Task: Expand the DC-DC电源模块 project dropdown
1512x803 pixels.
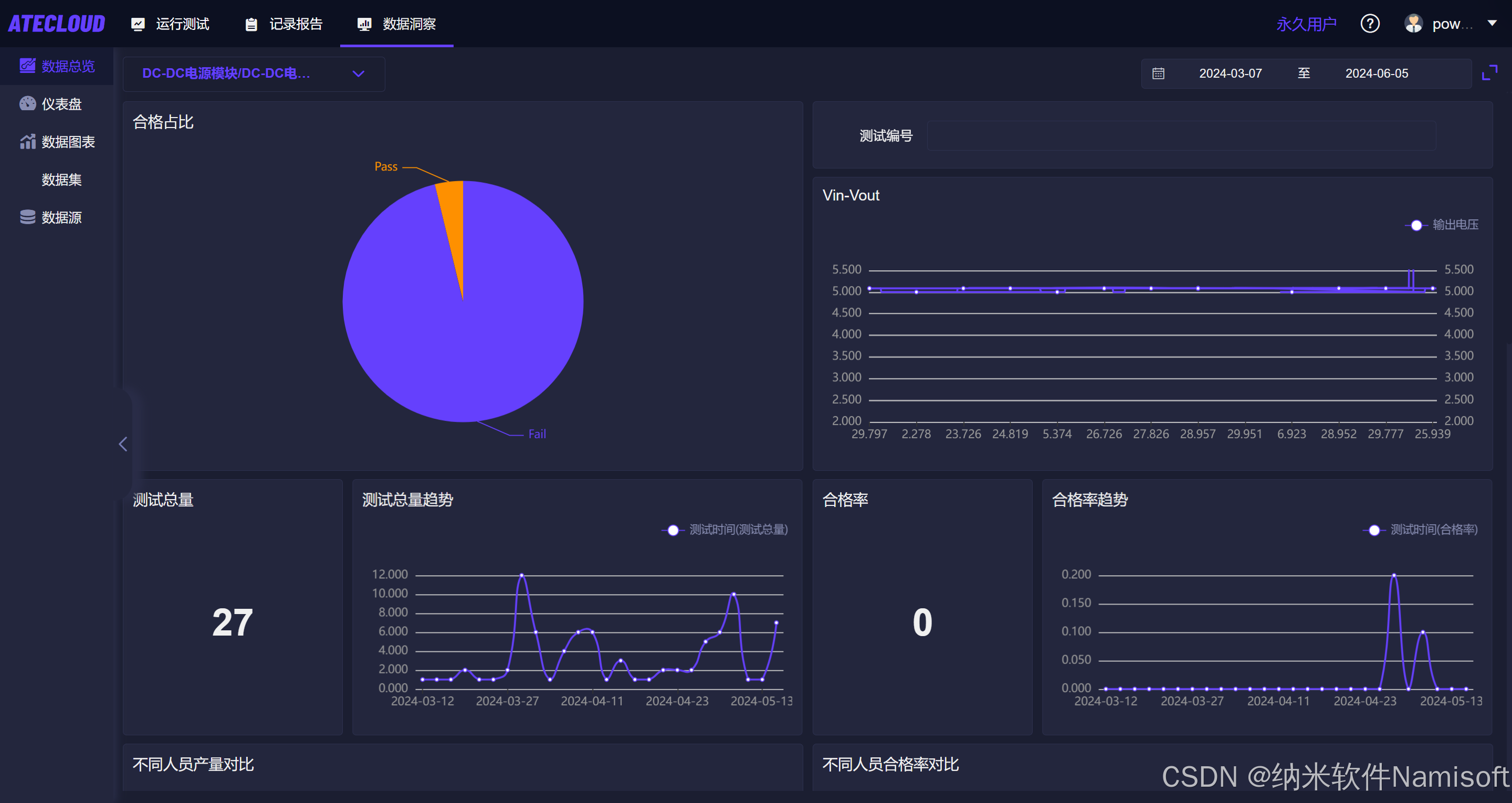Action: click(253, 73)
